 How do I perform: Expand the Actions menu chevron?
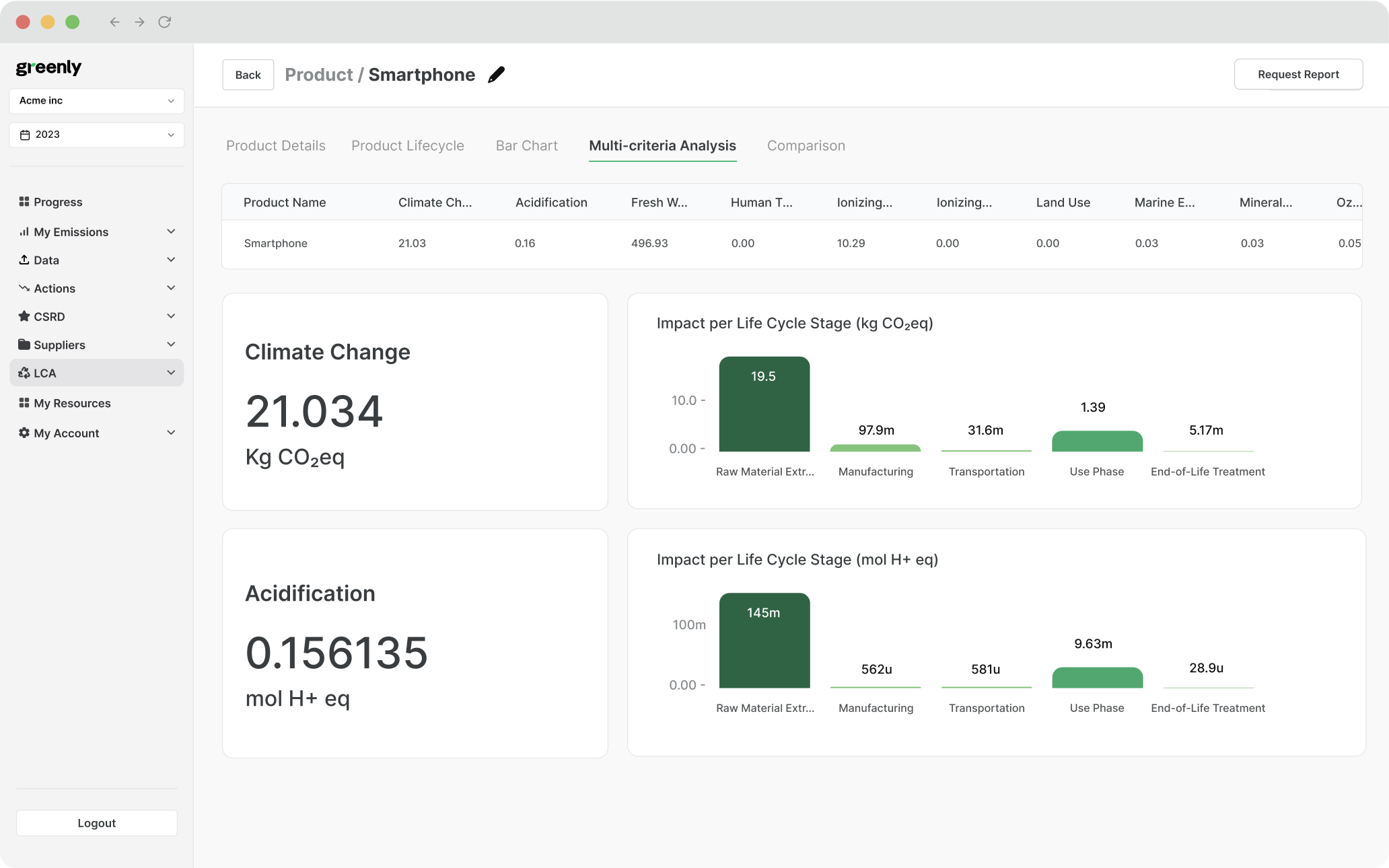click(171, 288)
